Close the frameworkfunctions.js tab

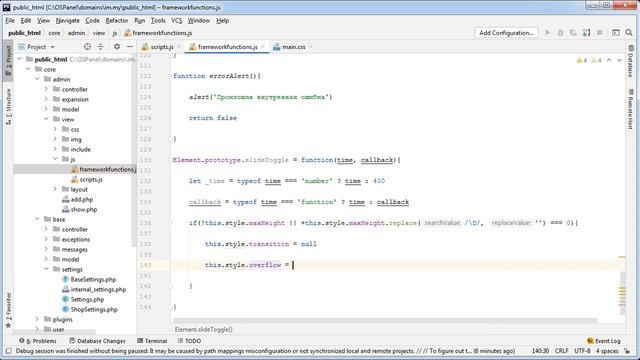click(263, 47)
